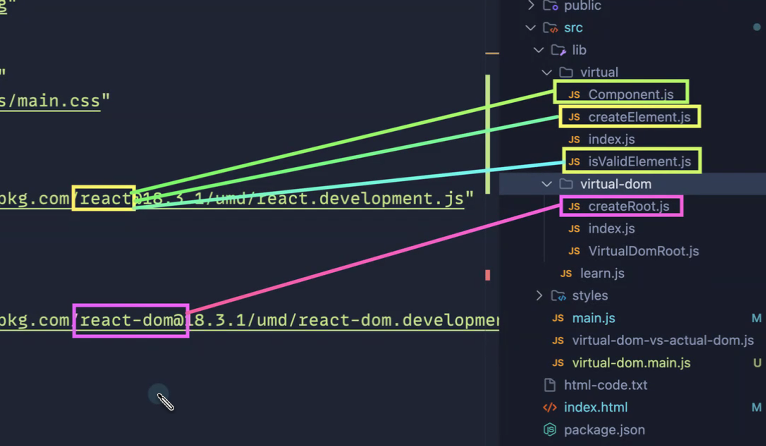766x446 pixels.
Task: Click the virtual folder icon
Action: pyautogui.click(x=566, y=72)
